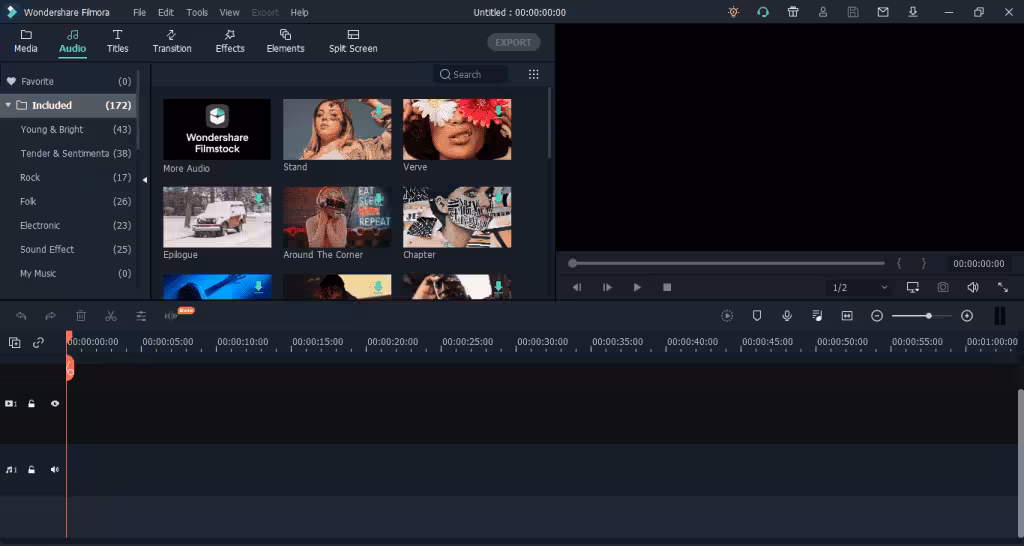The image size is (1024, 546).
Task: Click the beta audio waveform icon
Action: click(x=171, y=316)
